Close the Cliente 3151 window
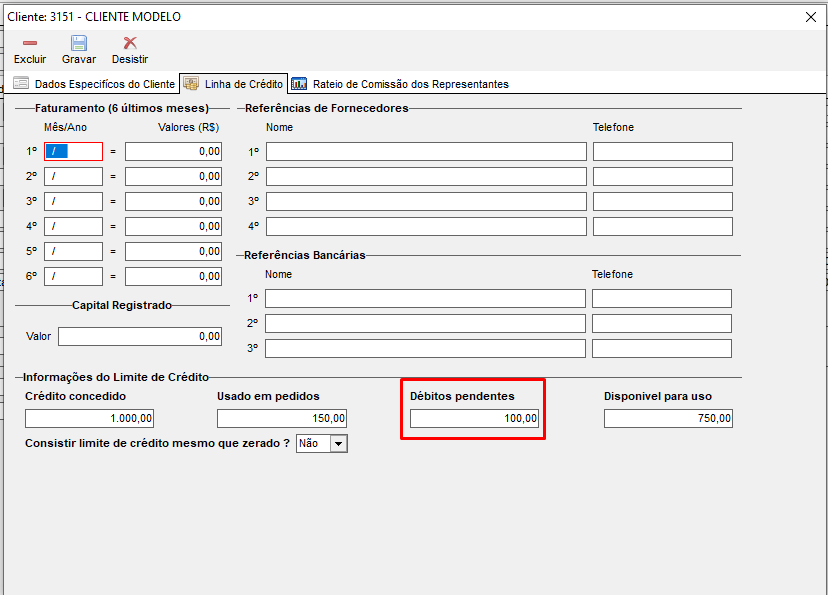Screen dimensions: 828x595 point(810,17)
